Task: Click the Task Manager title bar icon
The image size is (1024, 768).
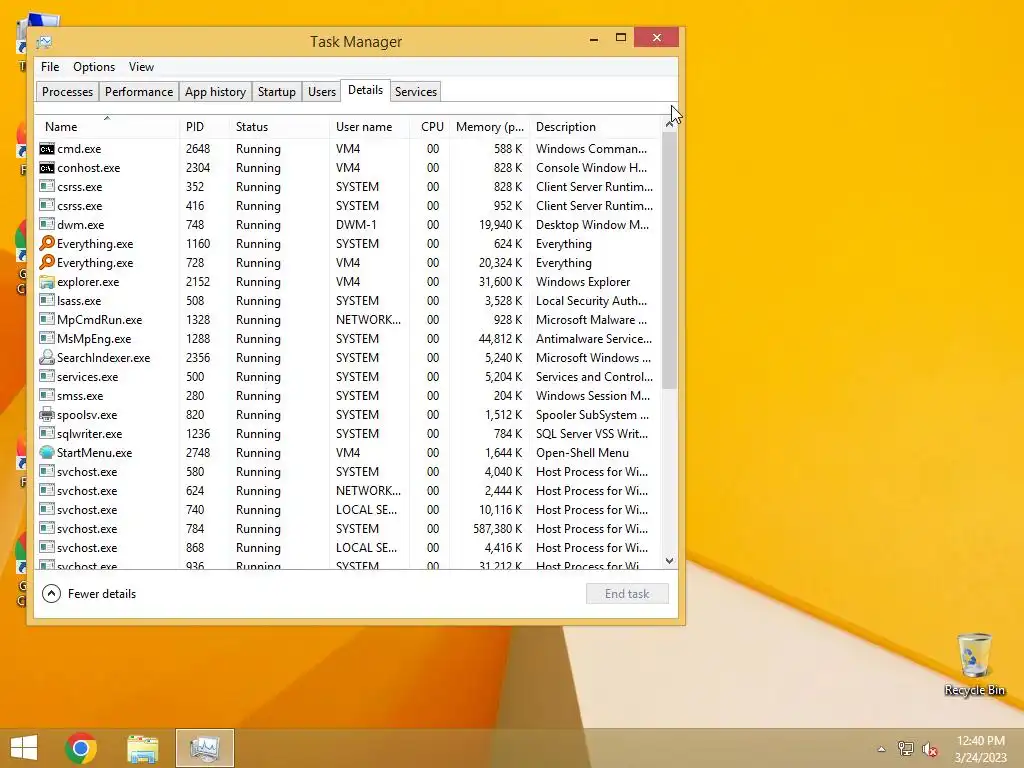Action: [x=44, y=42]
